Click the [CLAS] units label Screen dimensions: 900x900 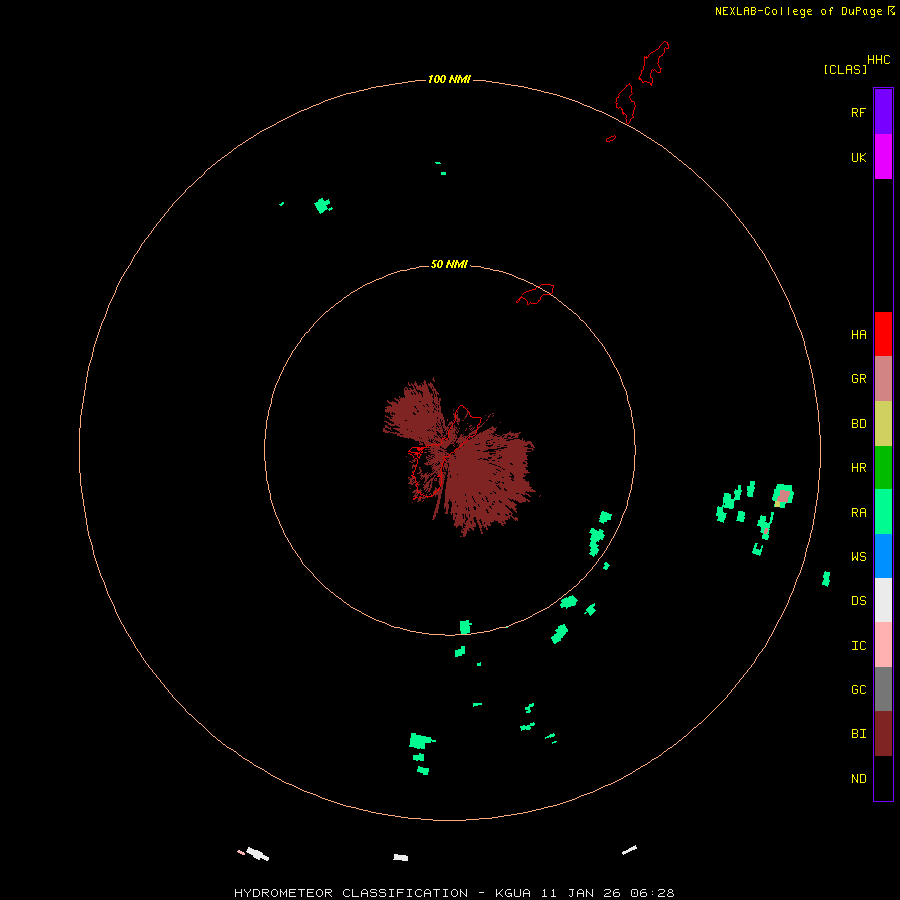[845, 69]
